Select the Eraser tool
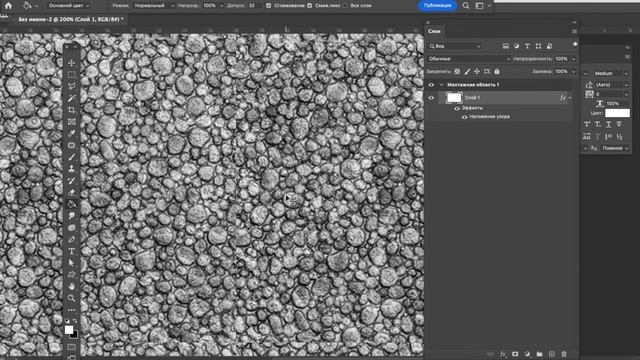 (x=71, y=192)
